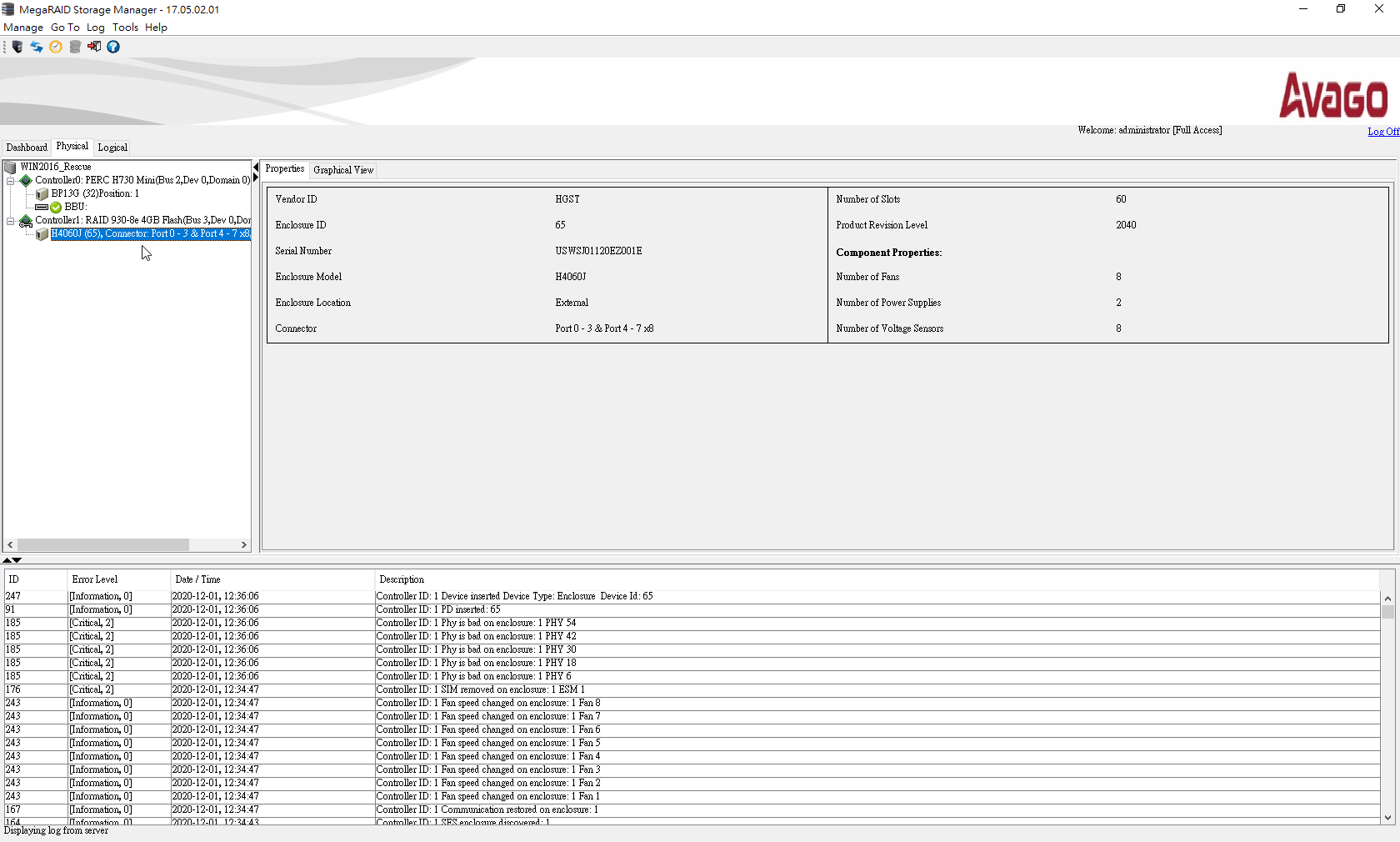Click the green chip icon of Controller0

26,180
